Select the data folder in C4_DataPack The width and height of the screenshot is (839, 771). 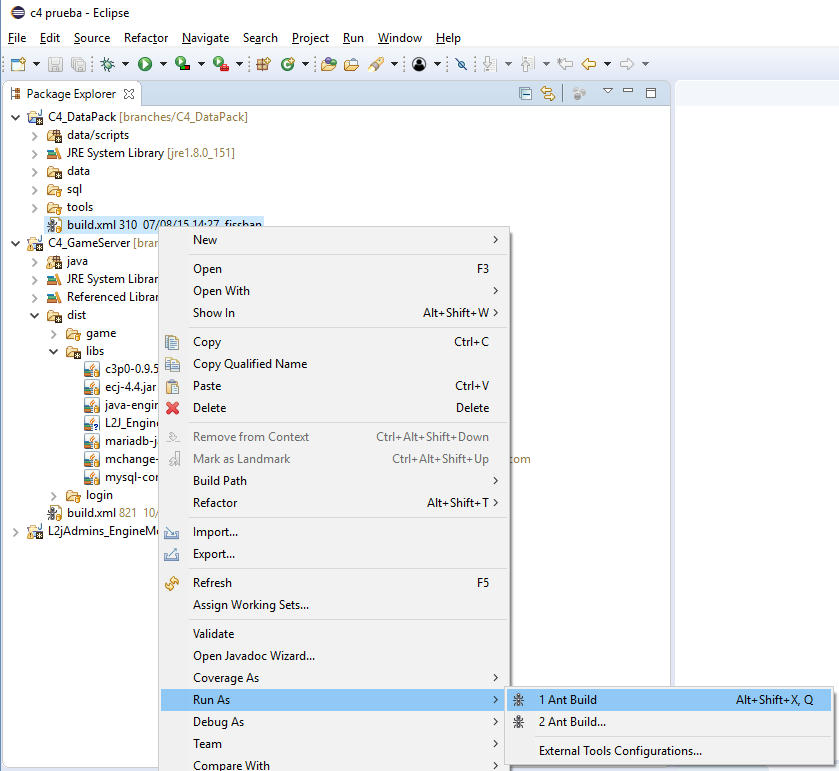click(x=68, y=171)
